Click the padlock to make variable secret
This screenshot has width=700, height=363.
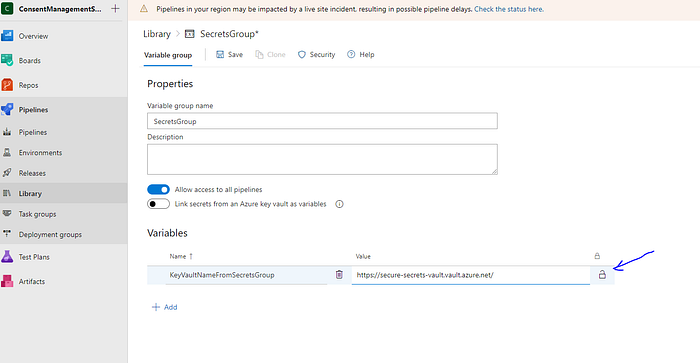point(602,275)
